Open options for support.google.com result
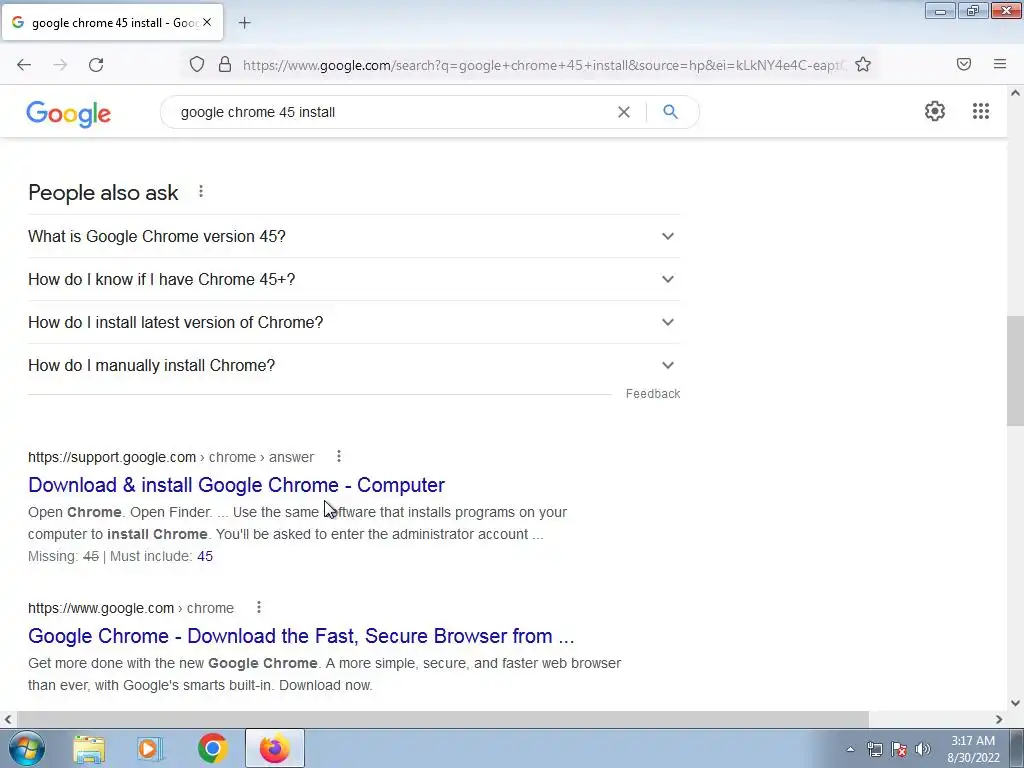The width and height of the screenshot is (1024, 768). [338, 456]
